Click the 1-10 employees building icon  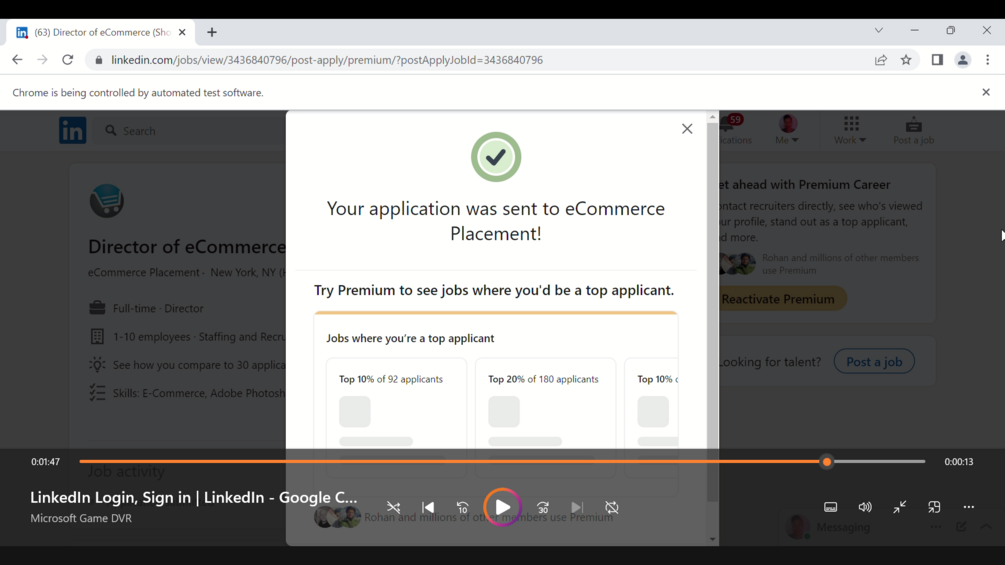click(97, 336)
